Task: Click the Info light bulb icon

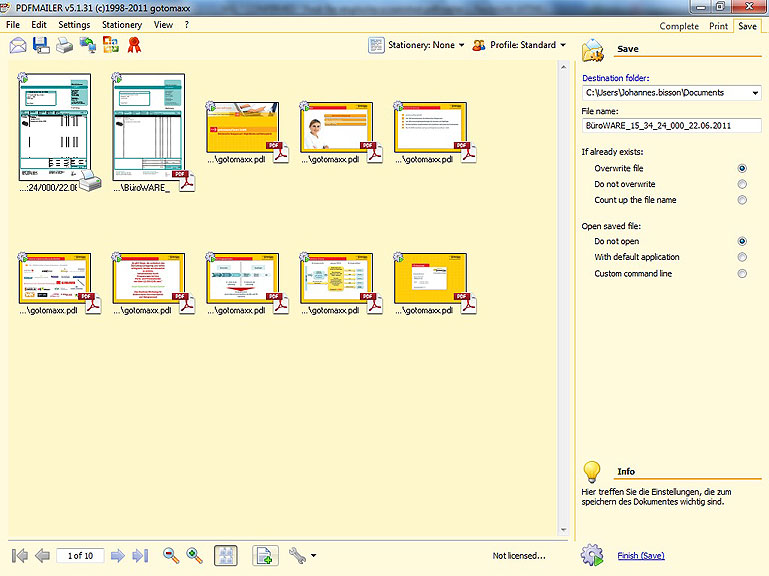Action: tap(592, 472)
